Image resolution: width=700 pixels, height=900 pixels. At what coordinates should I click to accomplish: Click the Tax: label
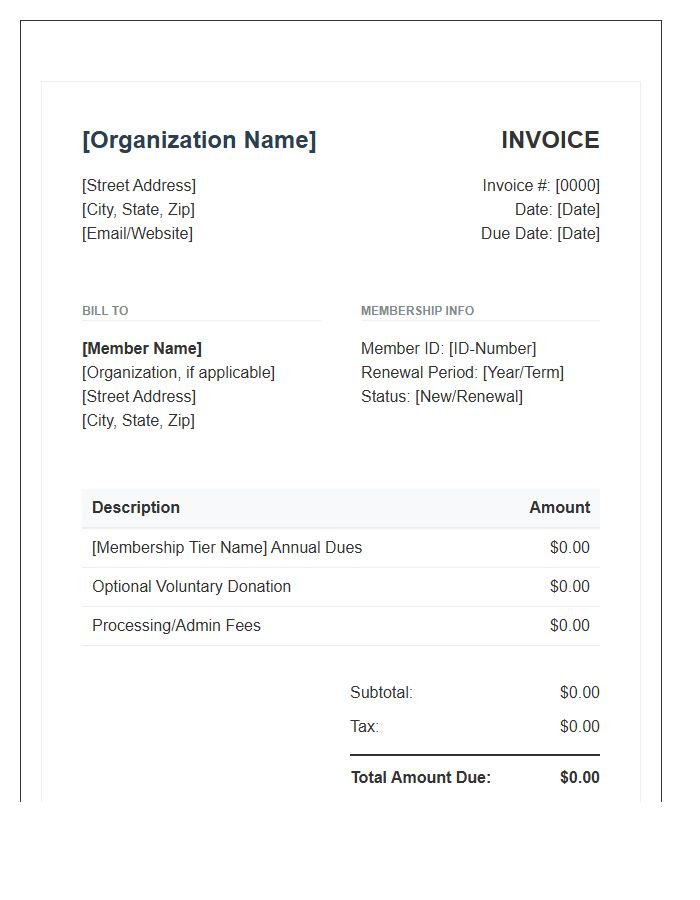click(x=364, y=727)
